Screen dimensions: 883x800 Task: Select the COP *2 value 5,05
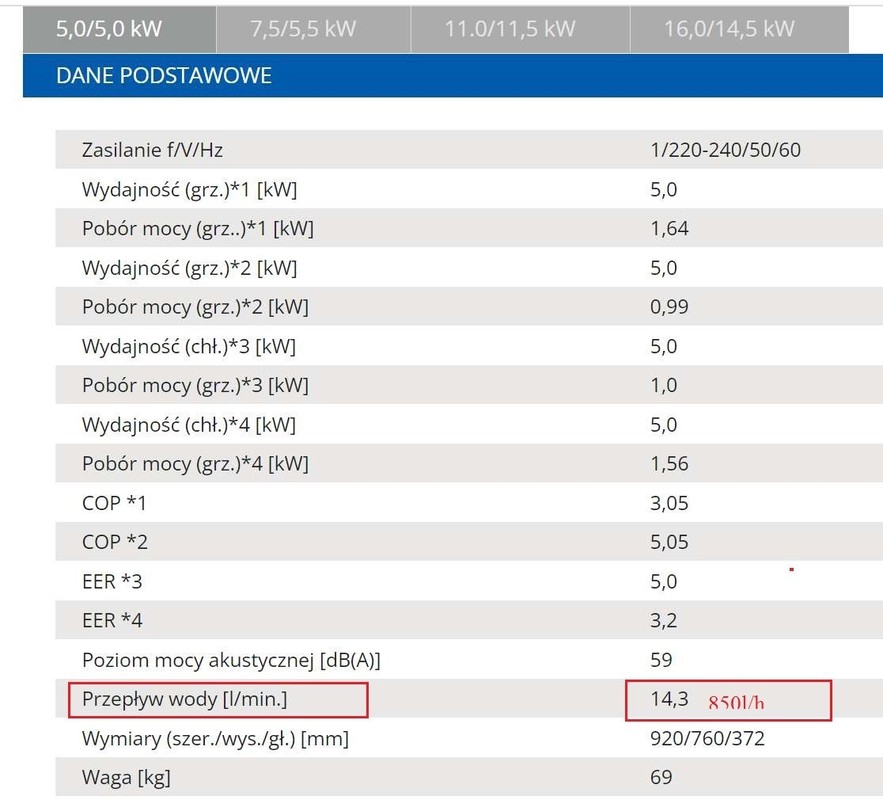pos(669,542)
